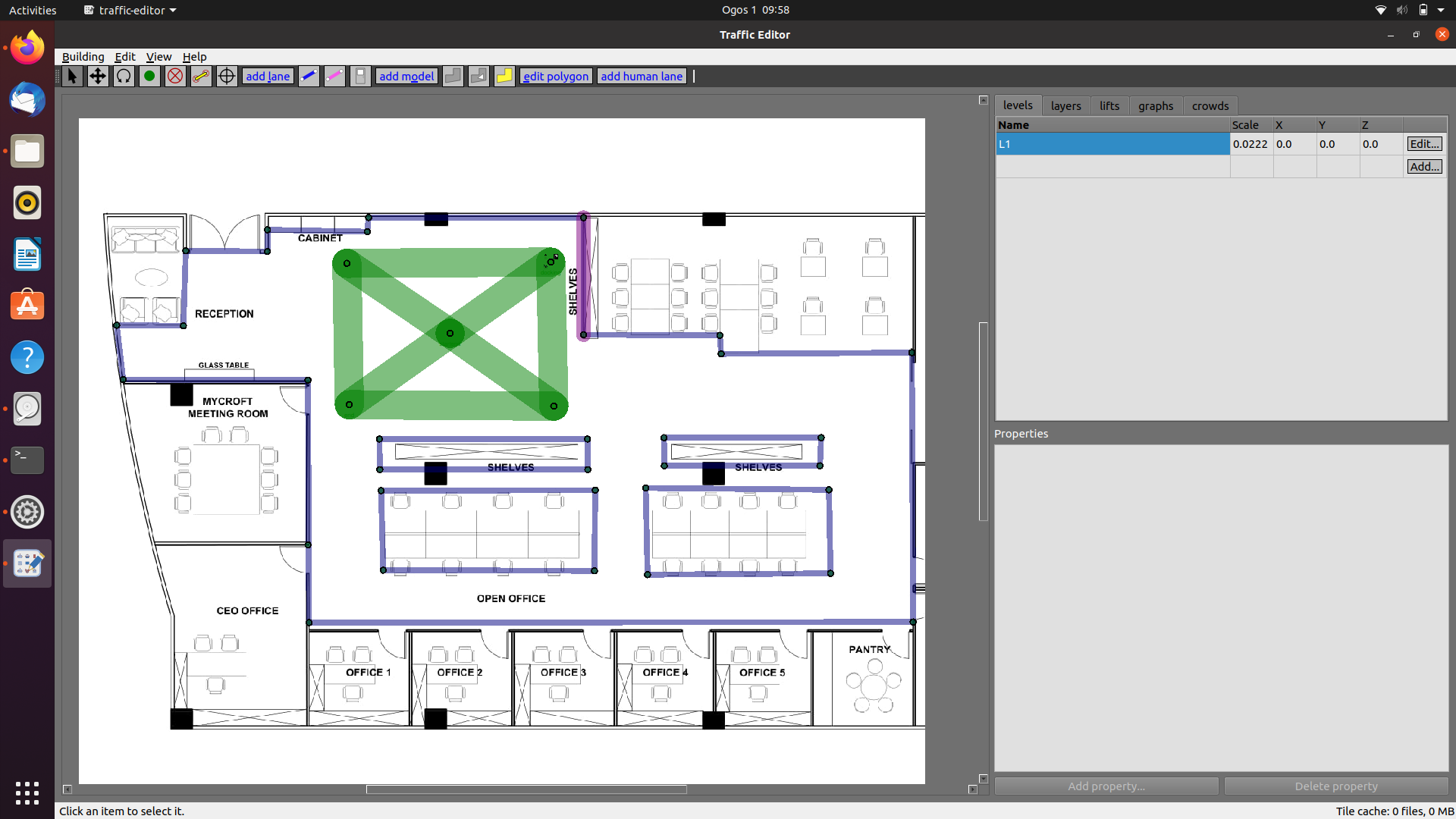Click the scroll-down arrow of map view

point(984,779)
